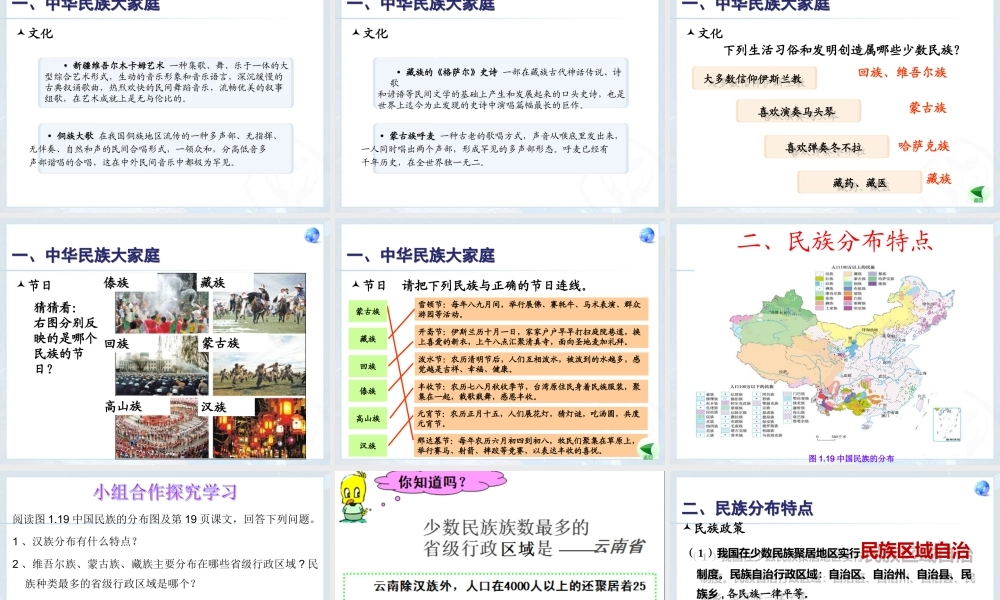This screenshot has width=1000, height=600.
Task: Select the heading 小组合作探究学习
Action: [165, 492]
